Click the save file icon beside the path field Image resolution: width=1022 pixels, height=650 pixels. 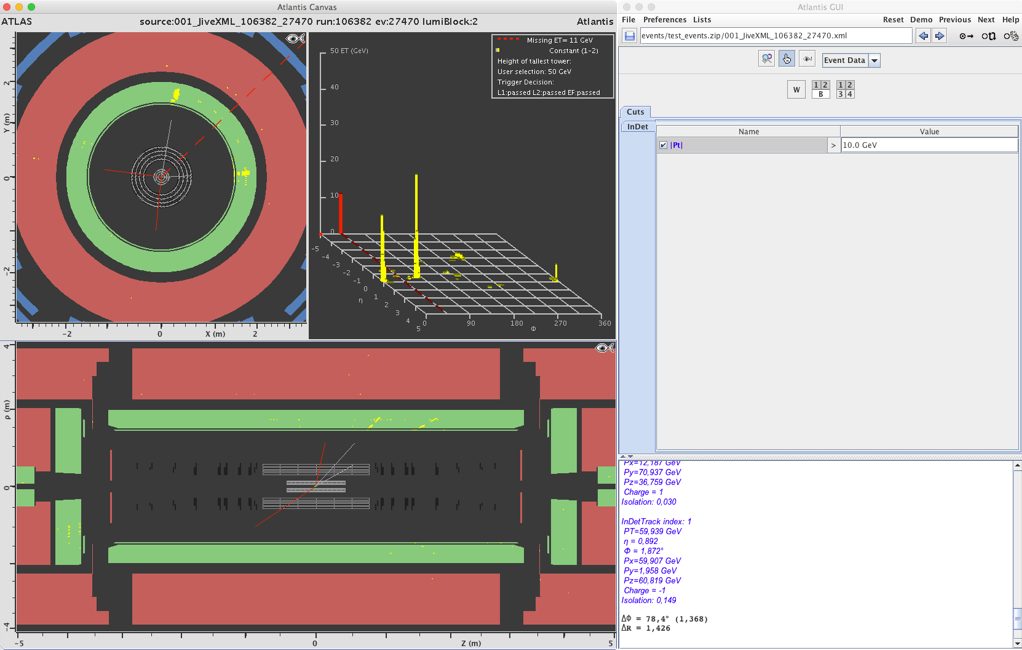[629, 36]
